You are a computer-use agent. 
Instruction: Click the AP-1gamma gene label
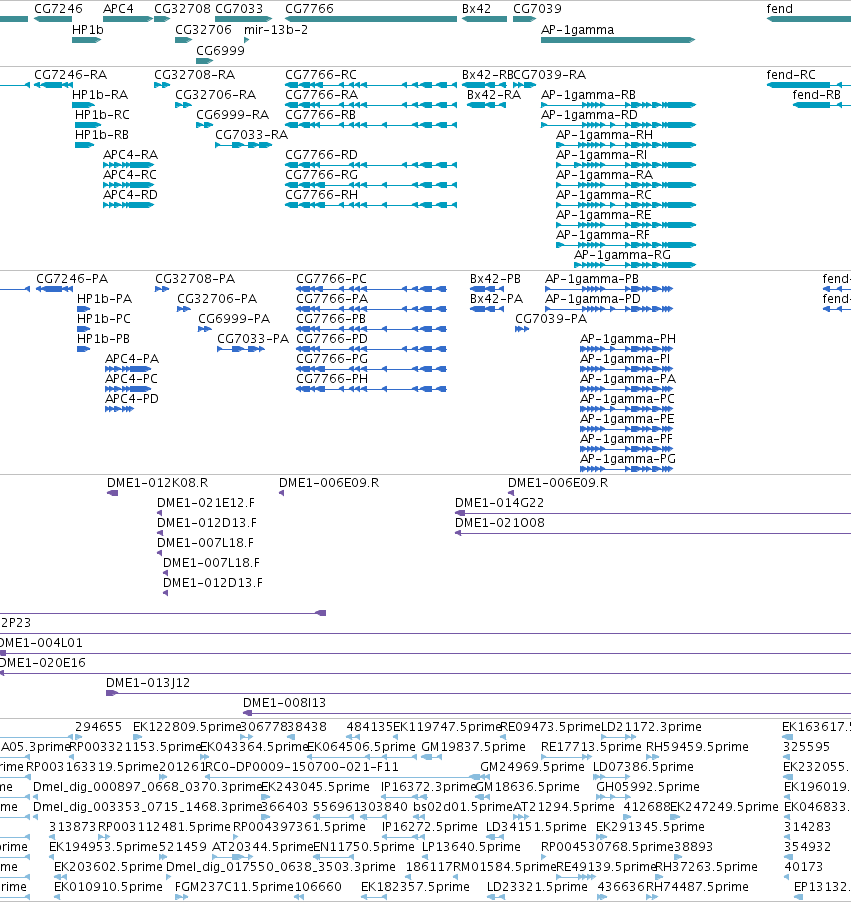577,29
